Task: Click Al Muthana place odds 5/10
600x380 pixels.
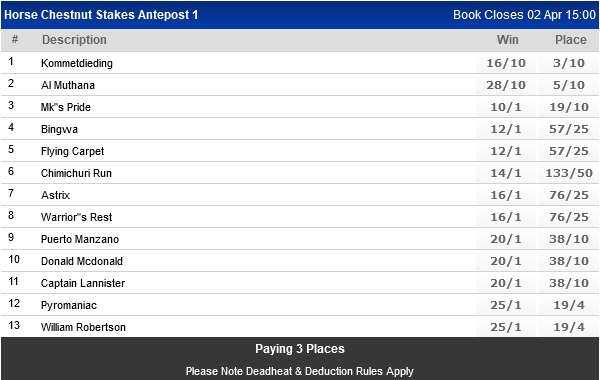Action: (569, 85)
